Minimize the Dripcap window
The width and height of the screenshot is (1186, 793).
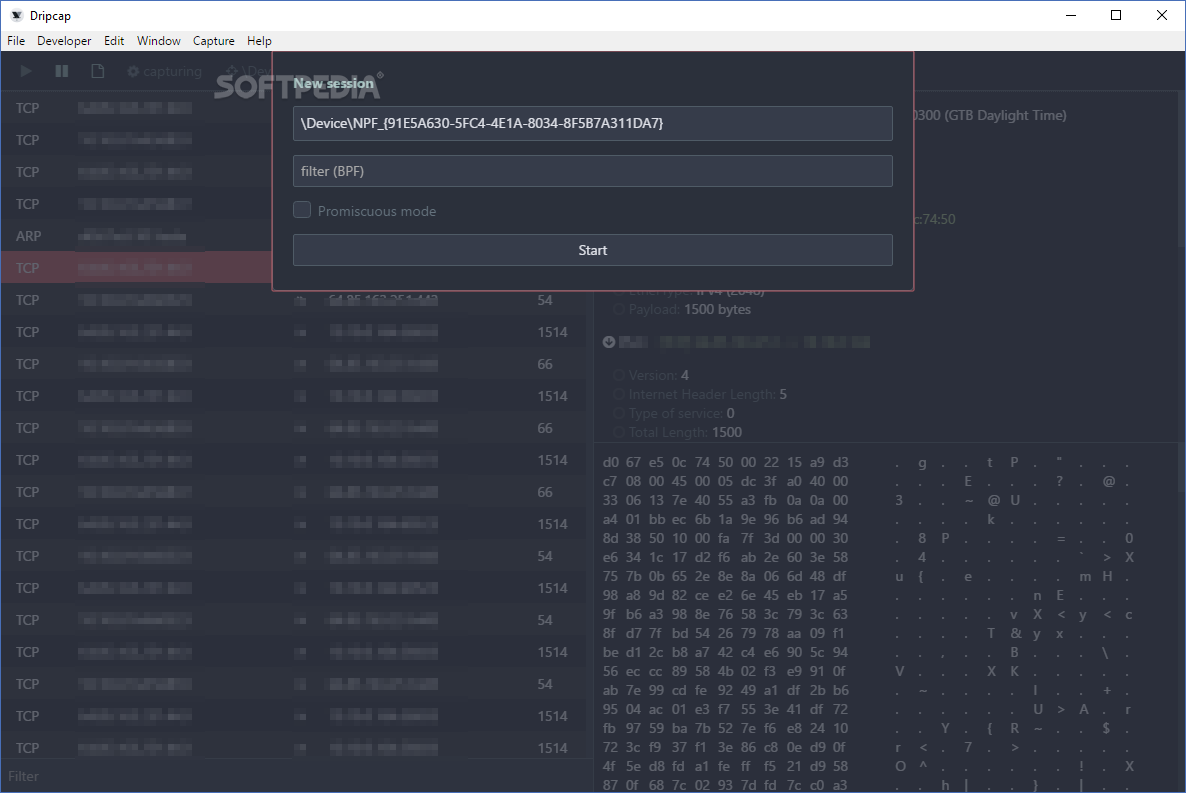1071,15
